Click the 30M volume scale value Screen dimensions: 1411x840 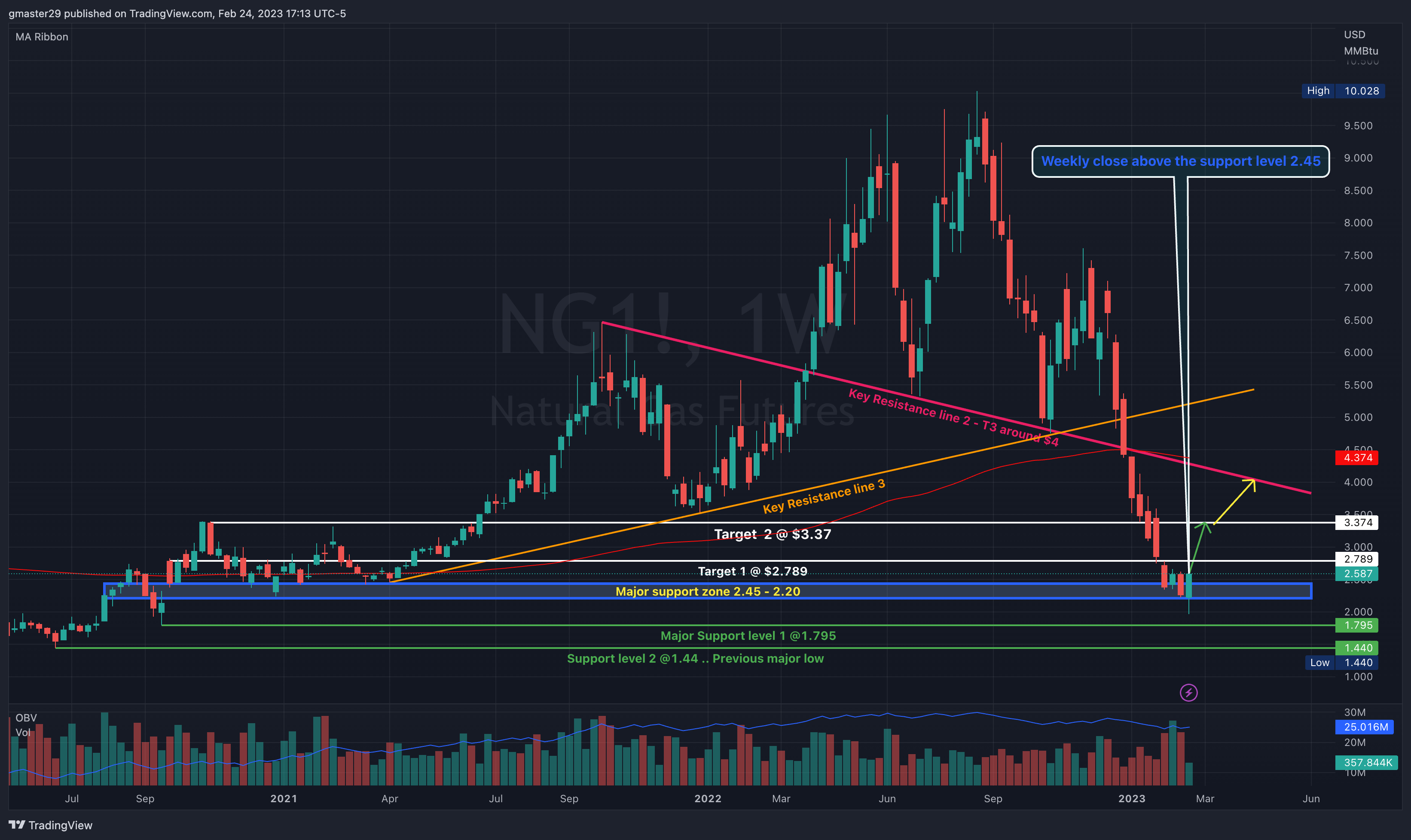click(1355, 712)
